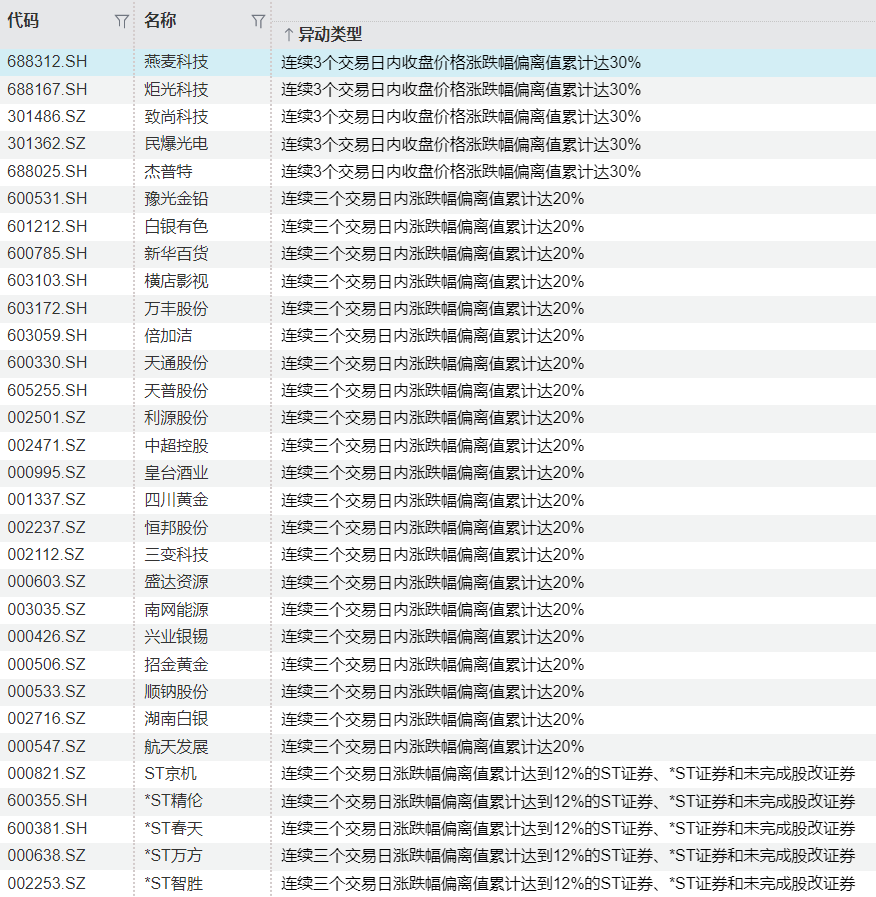Click the 异动类型 cell for 南网能源

click(432, 609)
